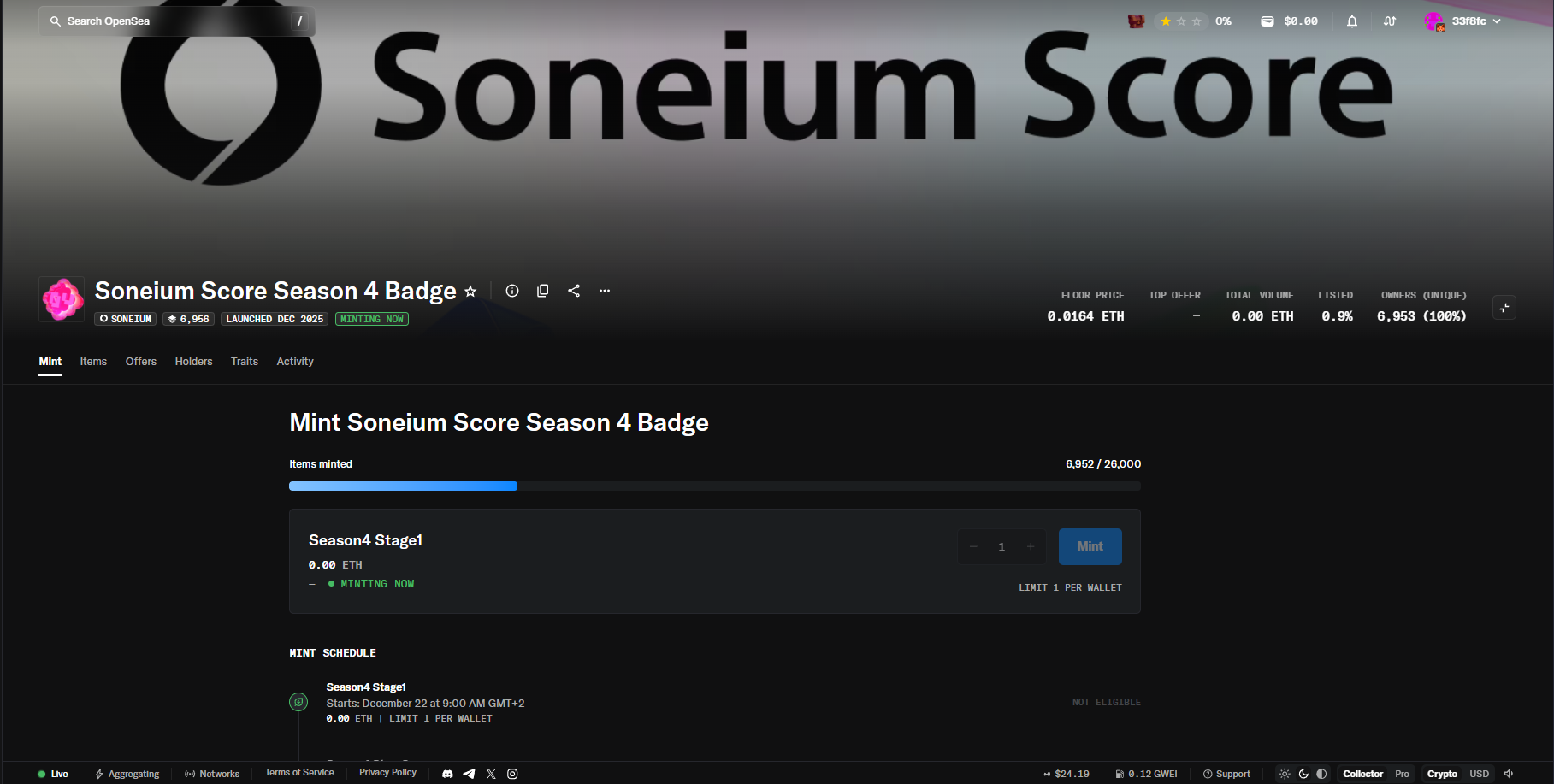This screenshot has height=784, width=1554.
Task: Open the collection info icon
Action: (x=512, y=291)
